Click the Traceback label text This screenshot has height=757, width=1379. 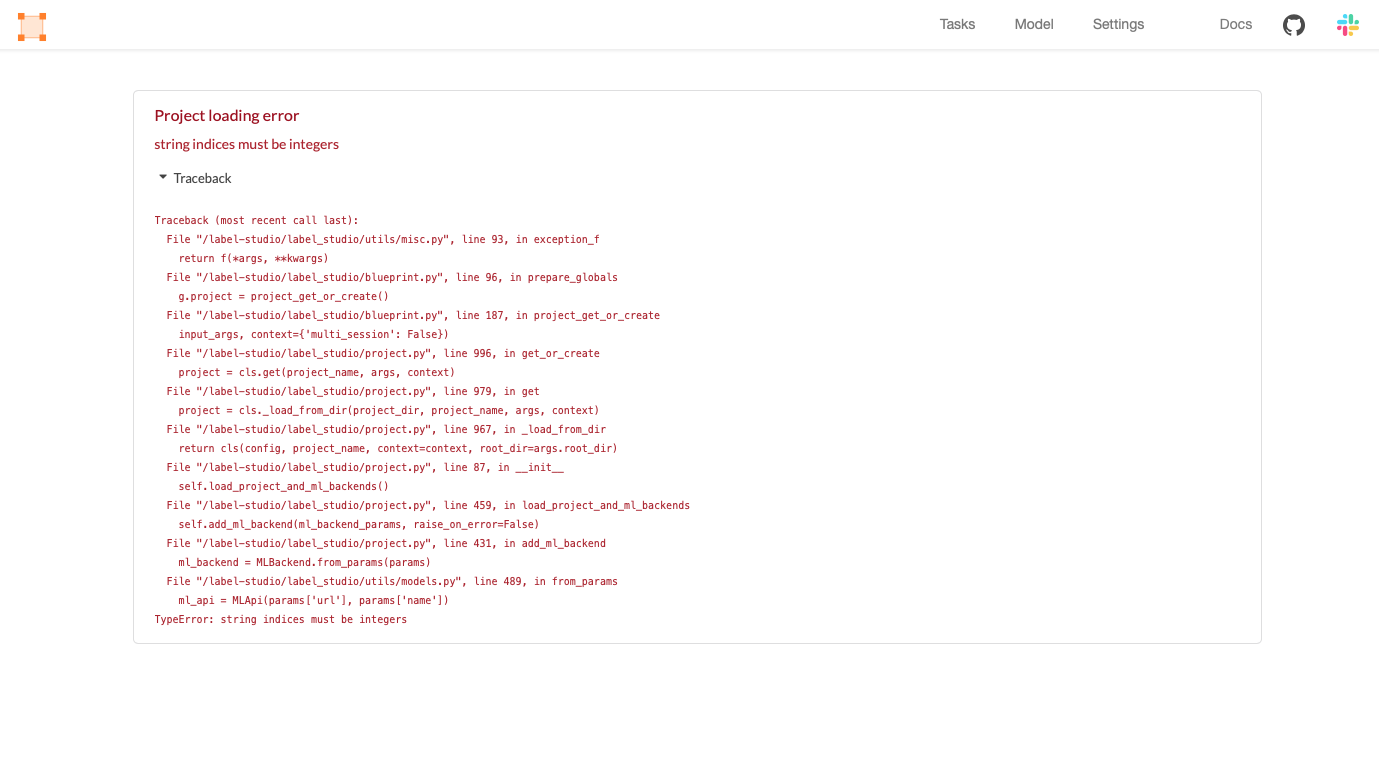point(202,178)
